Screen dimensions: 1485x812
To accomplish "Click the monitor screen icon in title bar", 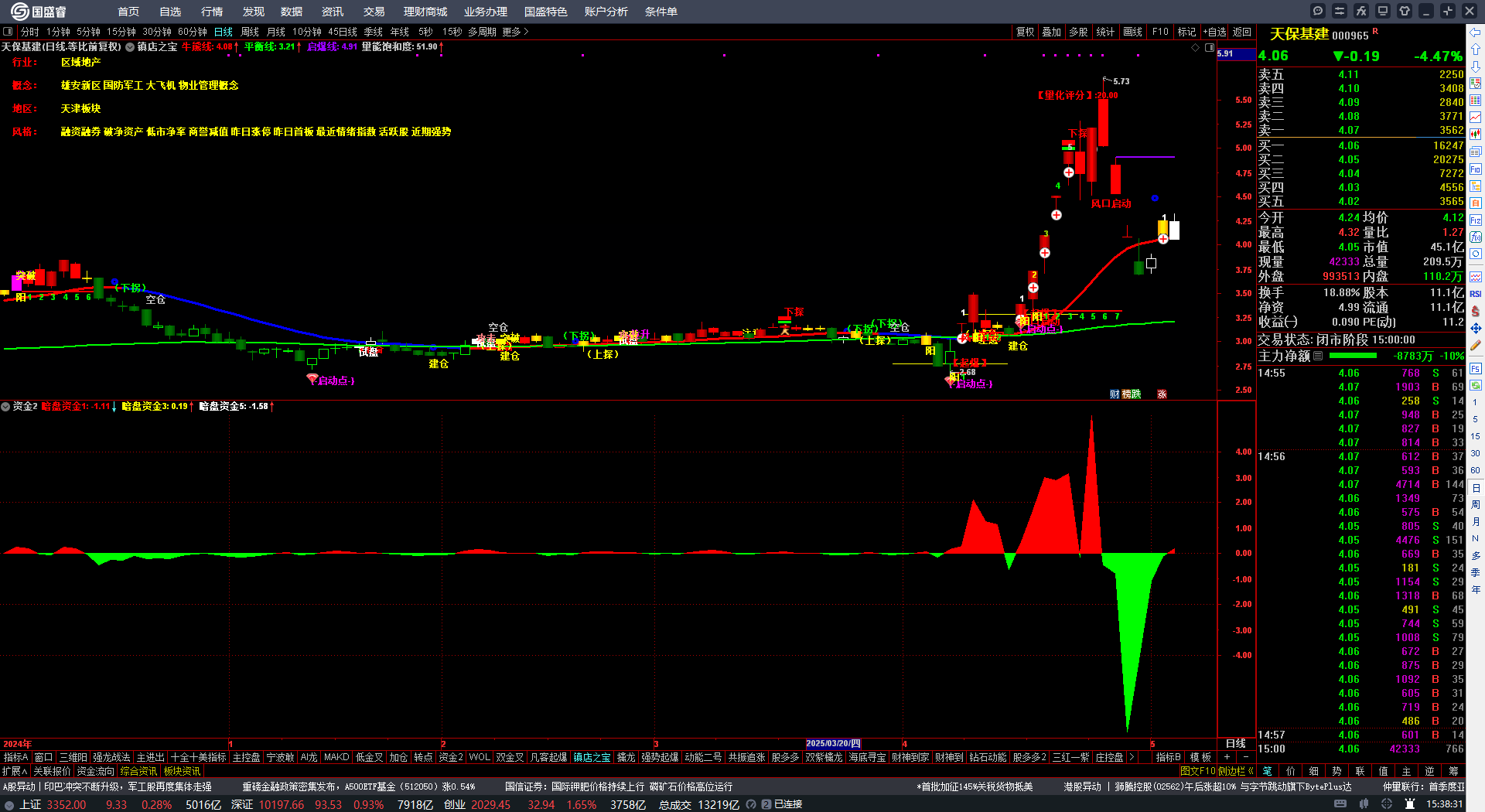I will coord(1383,11).
